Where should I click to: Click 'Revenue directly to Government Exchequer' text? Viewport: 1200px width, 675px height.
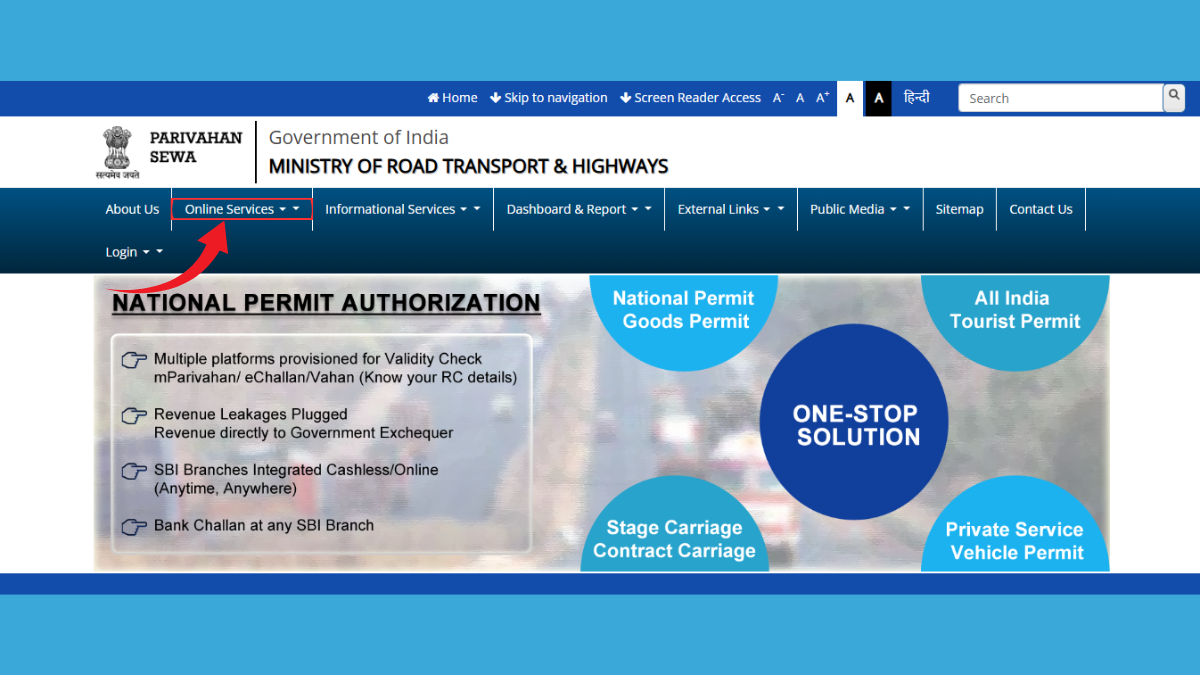304,434
